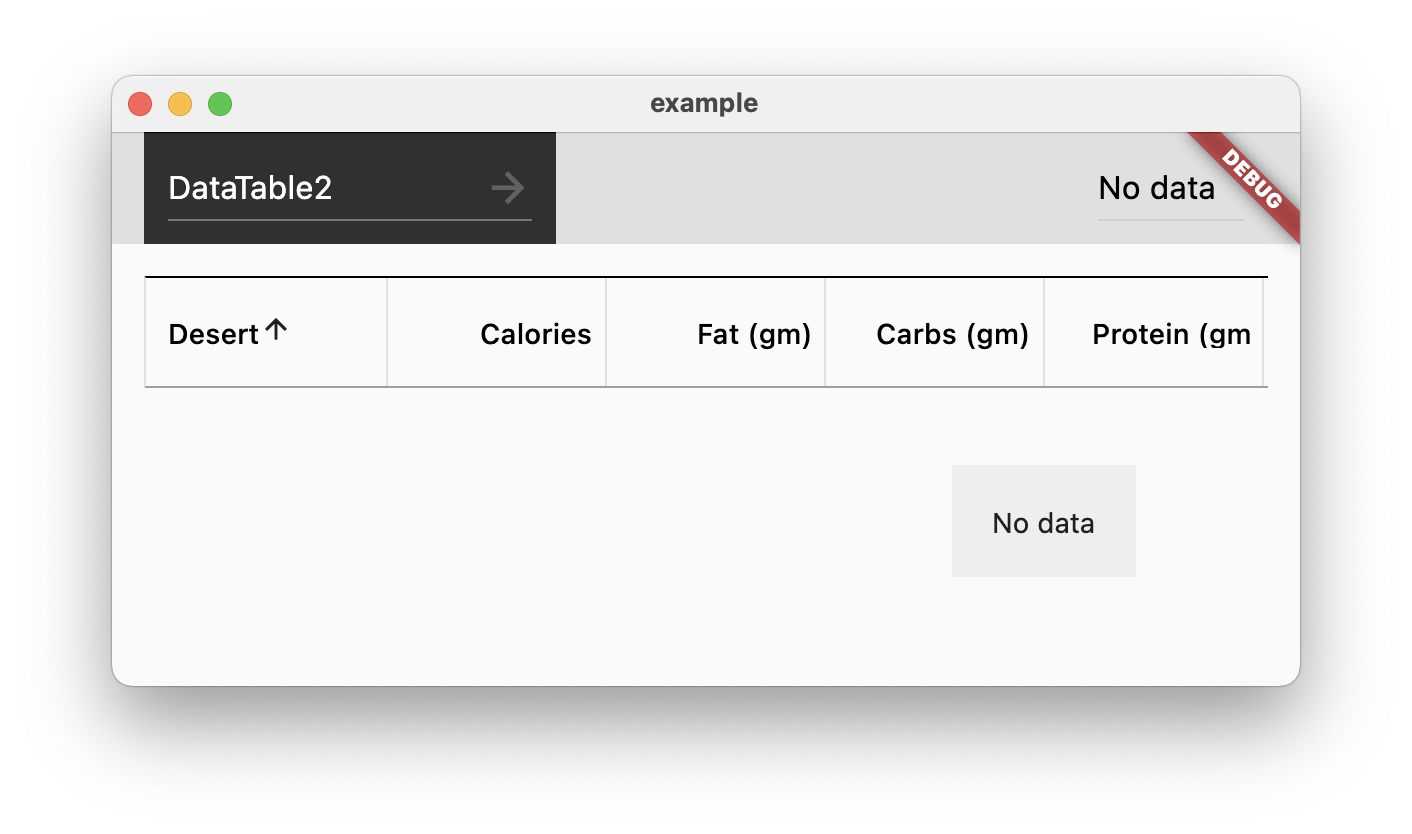This screenshot has height=834, width=1412.
Task: Toggle sort order on the Calories column
Action: [535, 333]
